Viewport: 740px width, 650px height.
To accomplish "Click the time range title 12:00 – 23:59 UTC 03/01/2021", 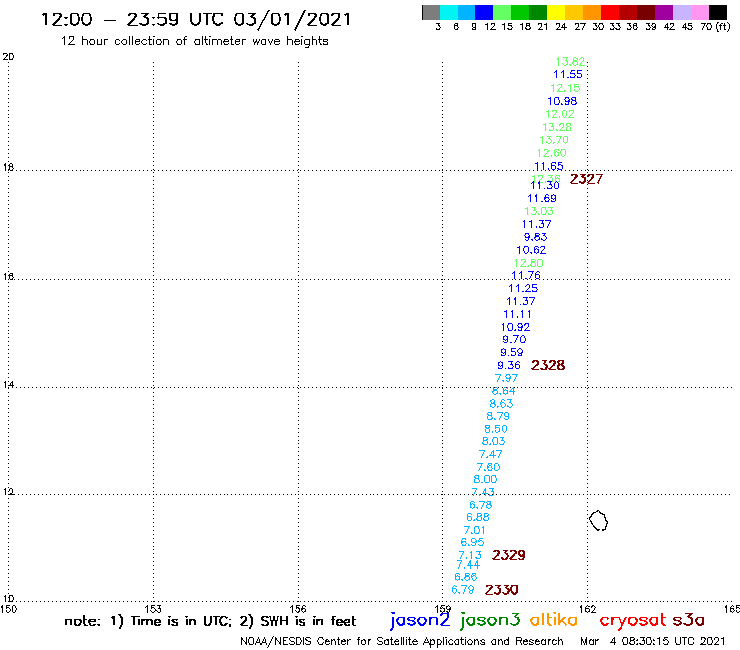I will [x=196, y=19].
